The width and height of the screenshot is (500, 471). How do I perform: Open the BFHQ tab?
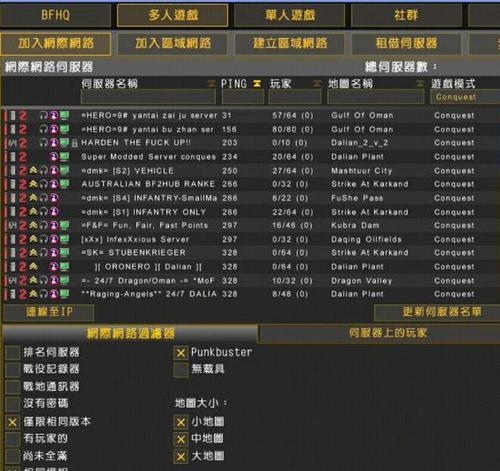click(55, 15)
